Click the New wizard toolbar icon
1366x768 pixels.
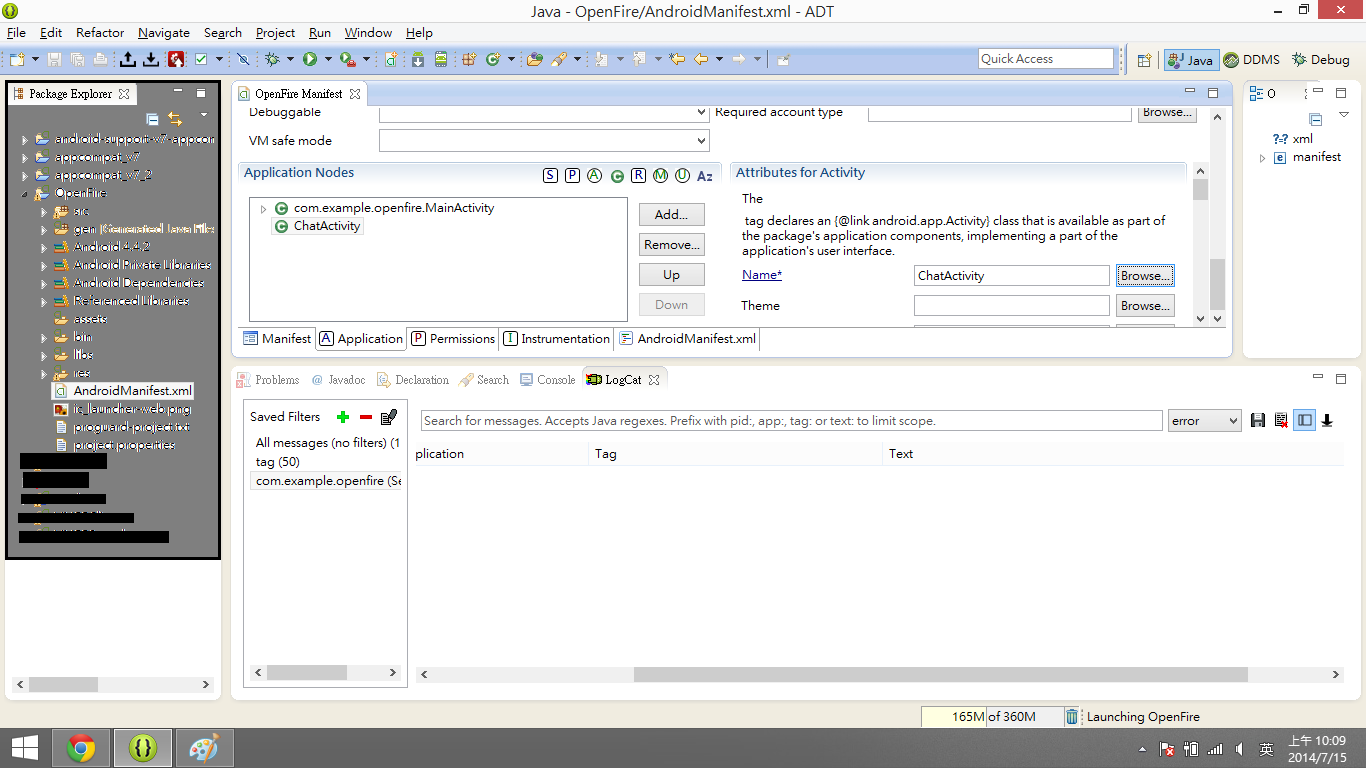[x=17, y=60]
